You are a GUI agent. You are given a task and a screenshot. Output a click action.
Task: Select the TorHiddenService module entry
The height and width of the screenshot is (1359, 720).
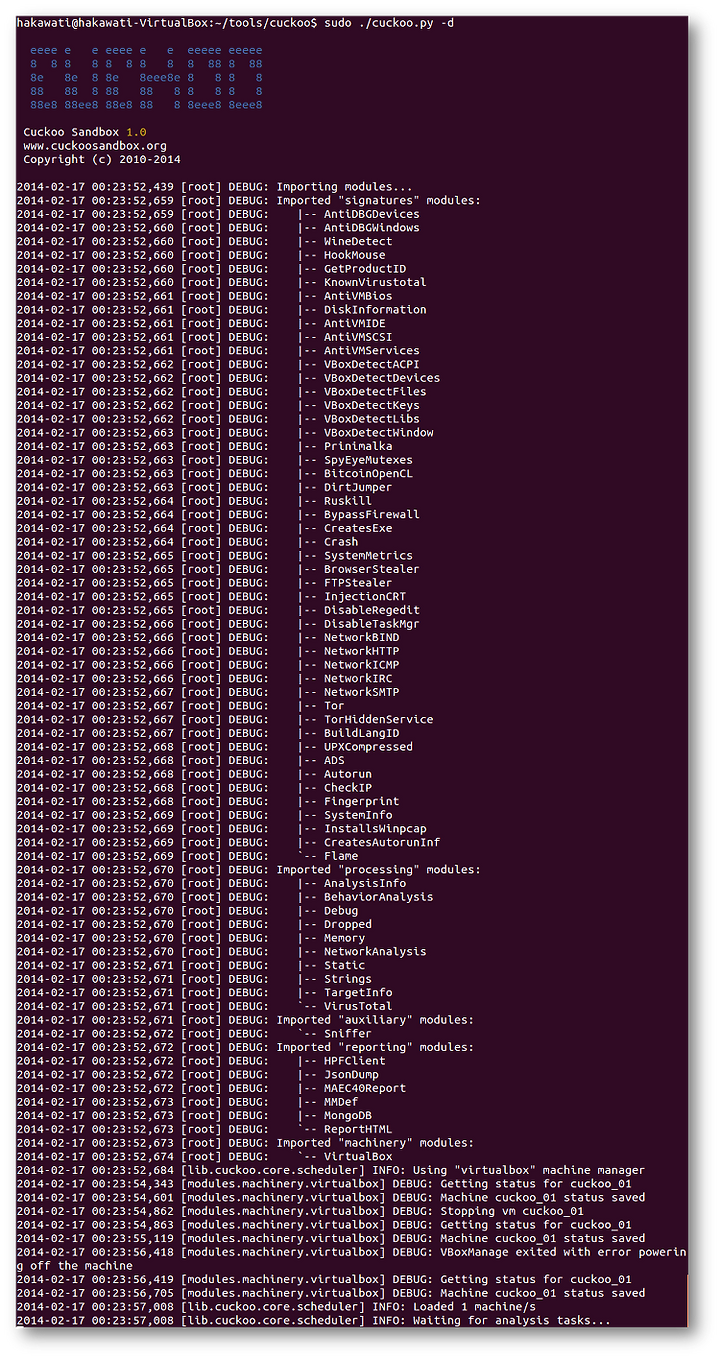point(378,720)
